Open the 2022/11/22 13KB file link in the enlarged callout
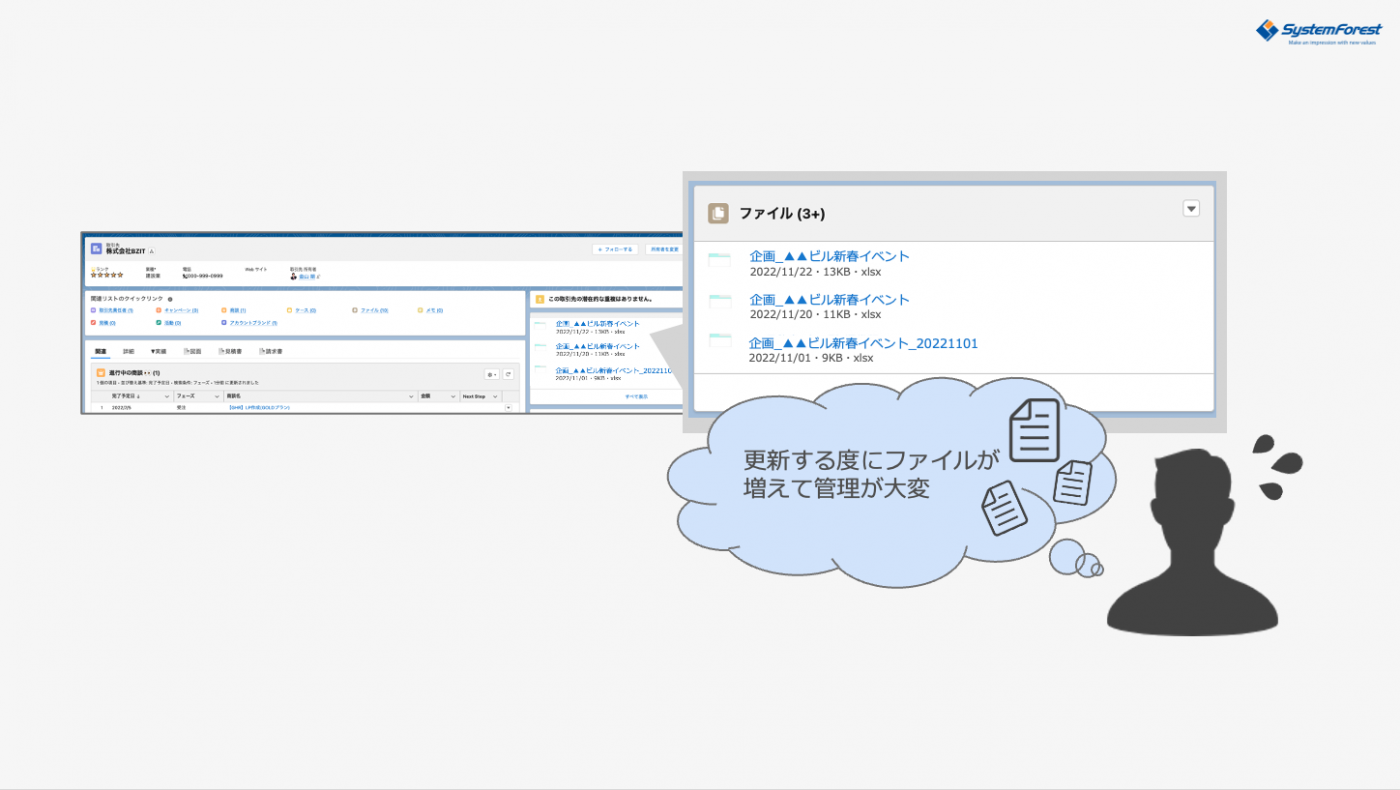Viewport: 1400px width, 790px height. click(830, 256)
